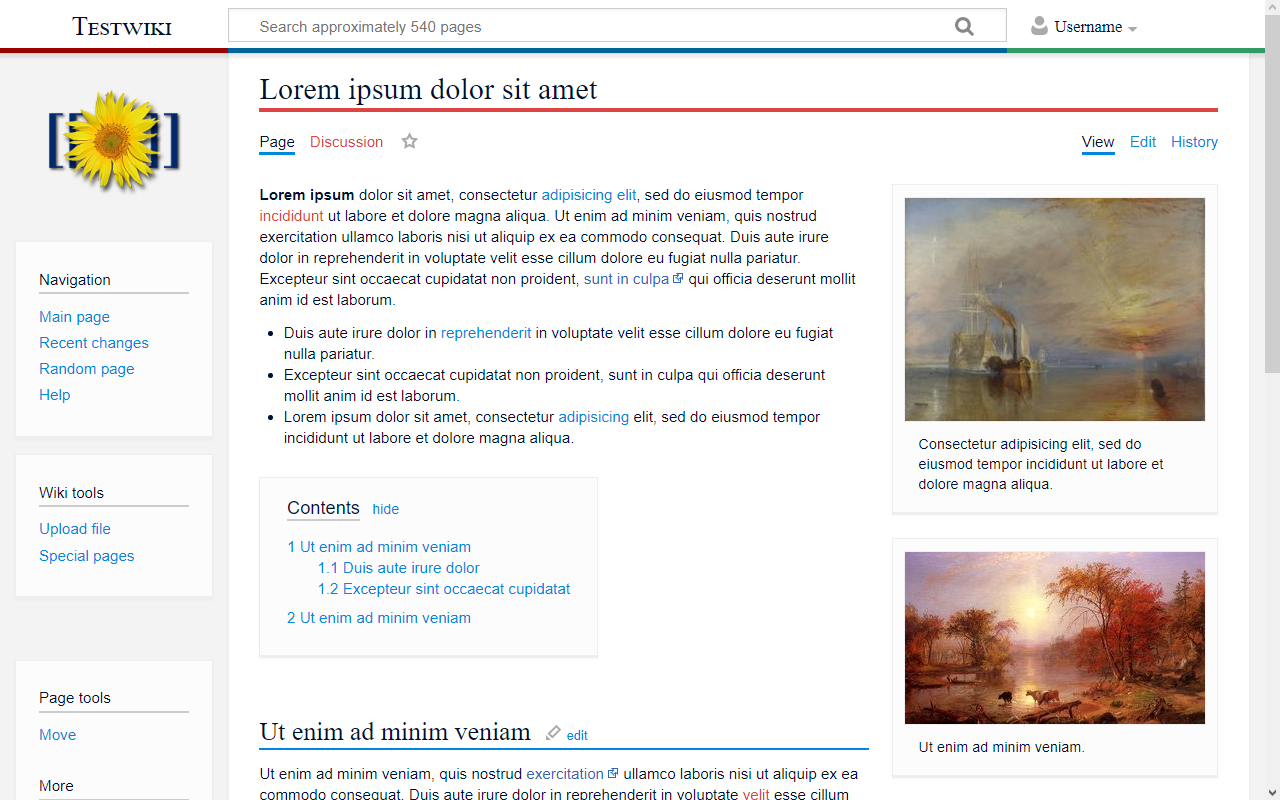The width and height of the screenshot is (1280, 800).
Task: Jump to section 1.1 Duis aute irure dolor
Action: coord(399,568)
